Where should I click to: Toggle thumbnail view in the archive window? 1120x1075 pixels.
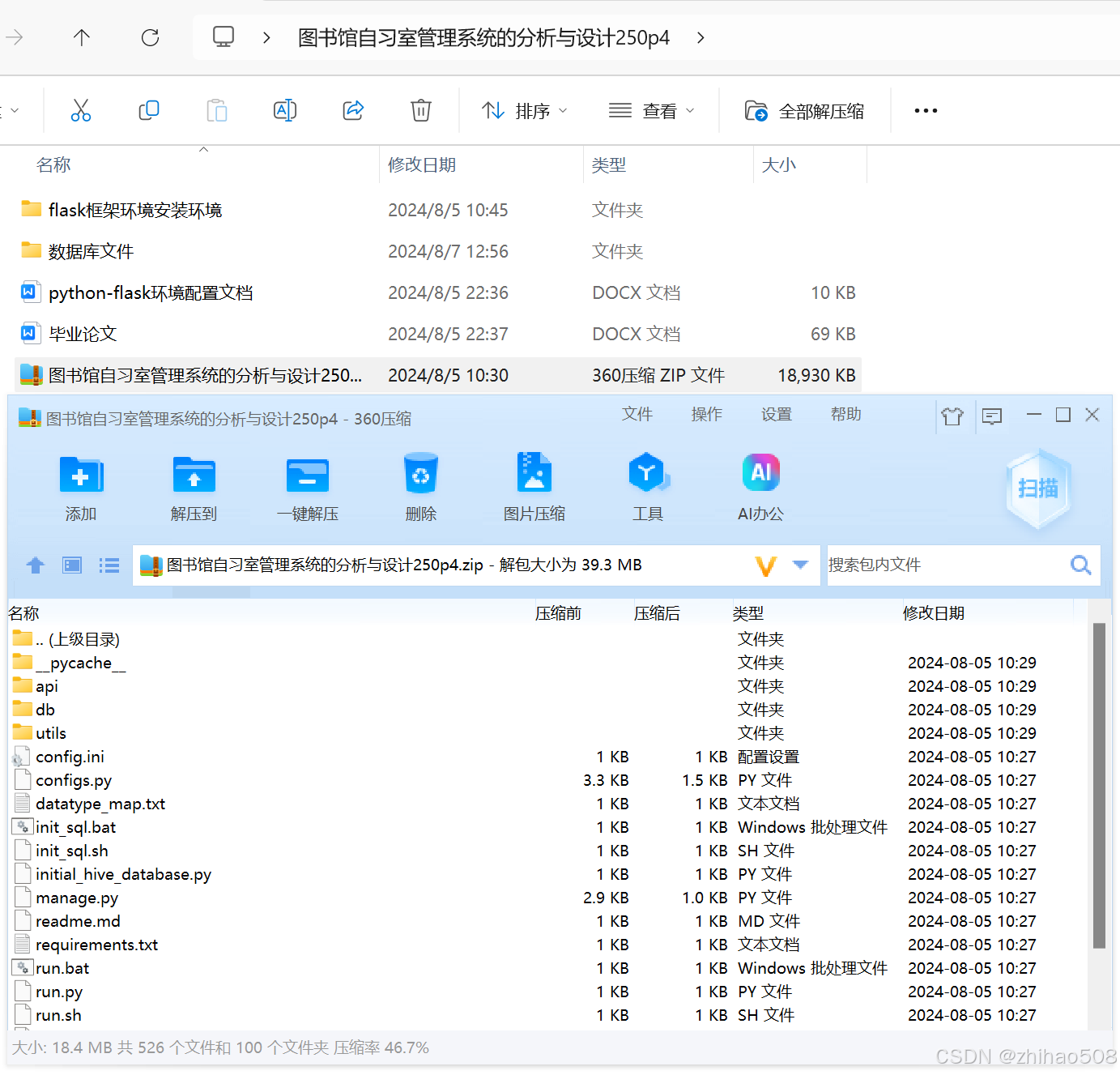(71, 565)
